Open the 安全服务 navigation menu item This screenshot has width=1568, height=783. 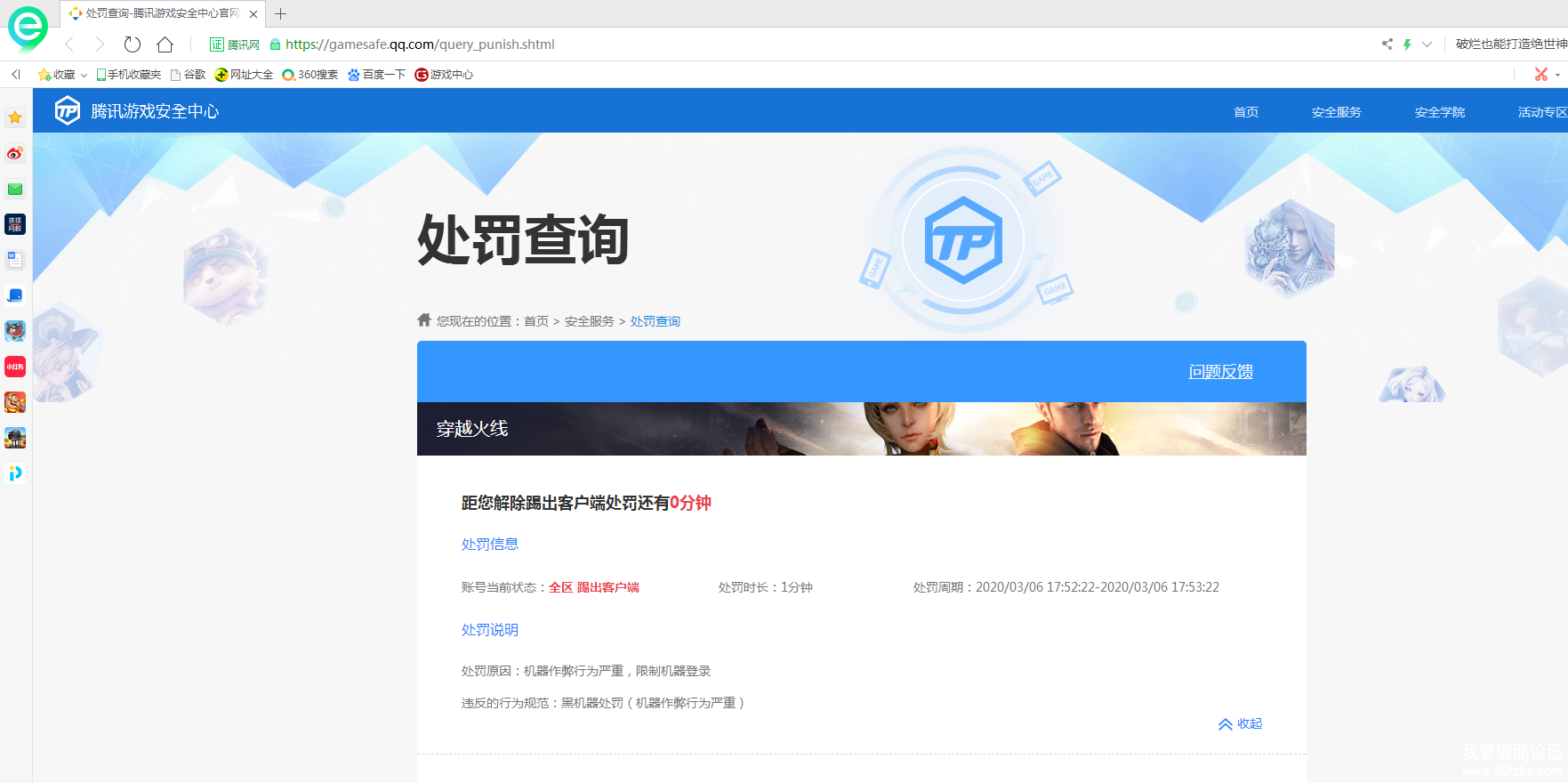pyautogui.click(x=1337, y=112)
